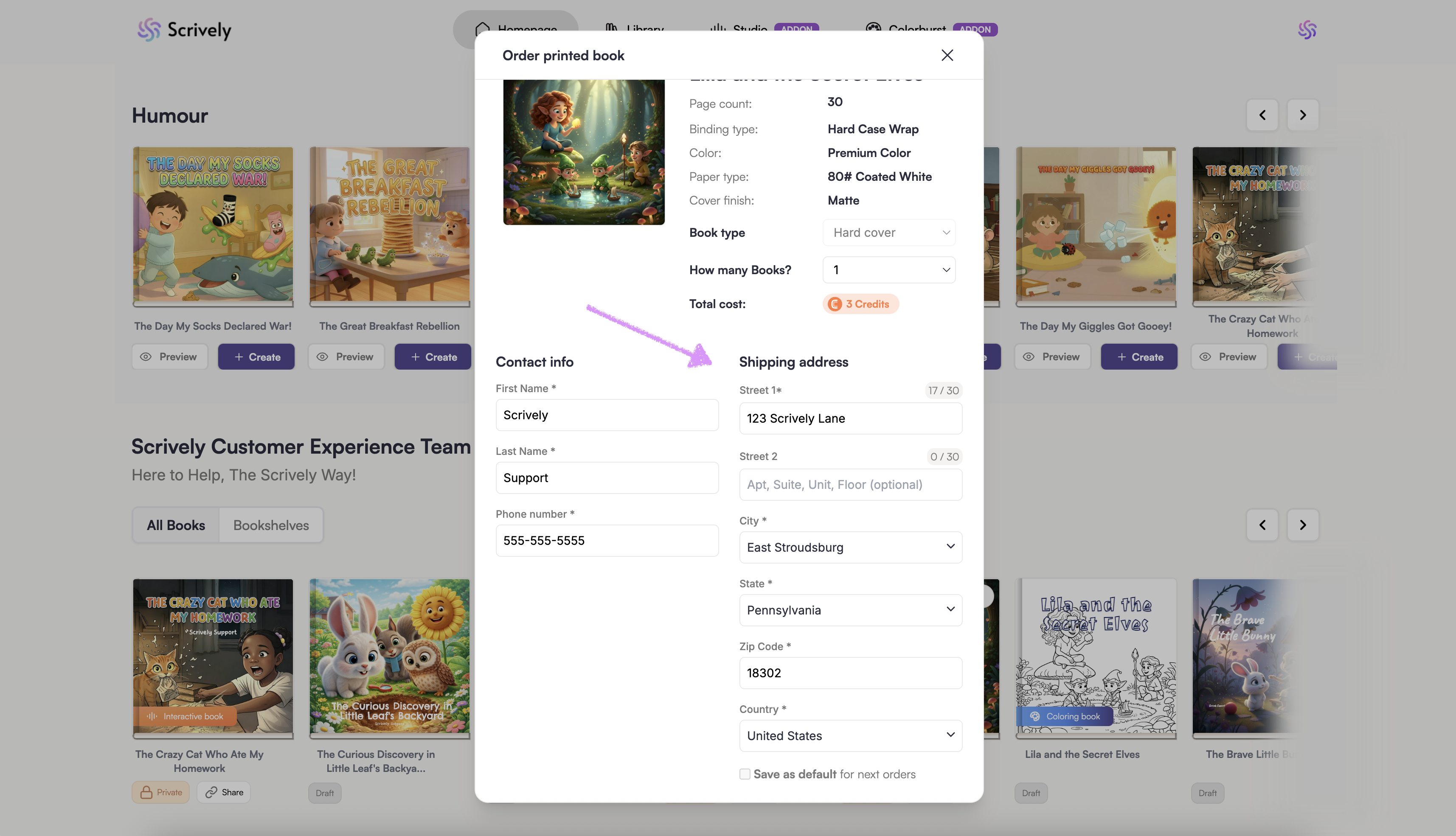Screen dimensions: 1456x836
Task: Click the previous arrow in the Customer Experience section
Action: (1262, 525)
